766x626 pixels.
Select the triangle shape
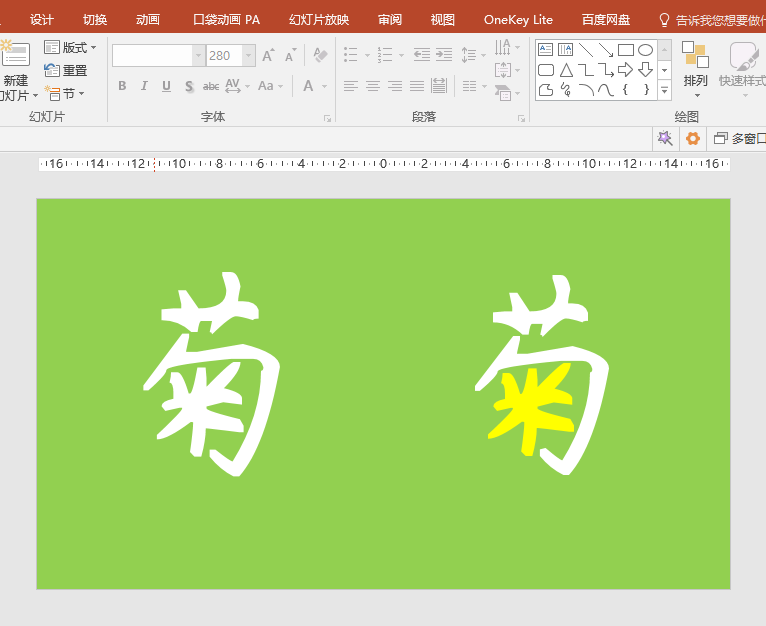point(566,70)
